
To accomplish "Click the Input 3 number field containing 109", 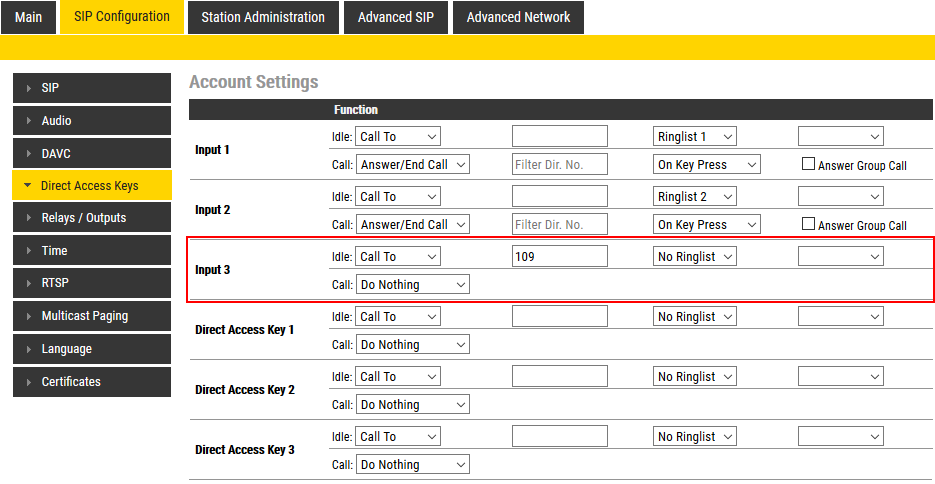I will click(x=559, y=257).
